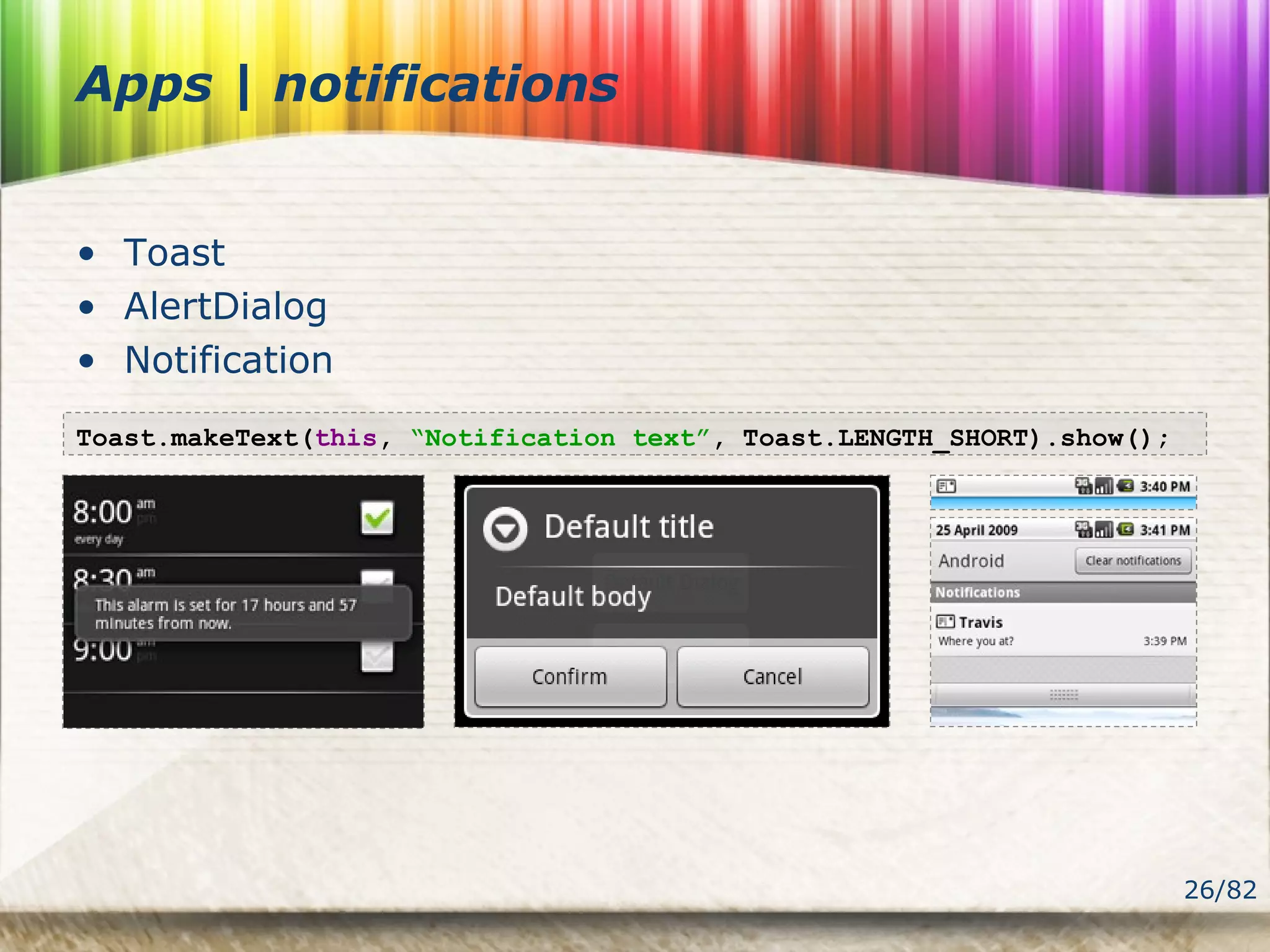Click the Apps | notifications slide title
The width and height of the screenshot is (1270, 952).
(x=347, y=85)
